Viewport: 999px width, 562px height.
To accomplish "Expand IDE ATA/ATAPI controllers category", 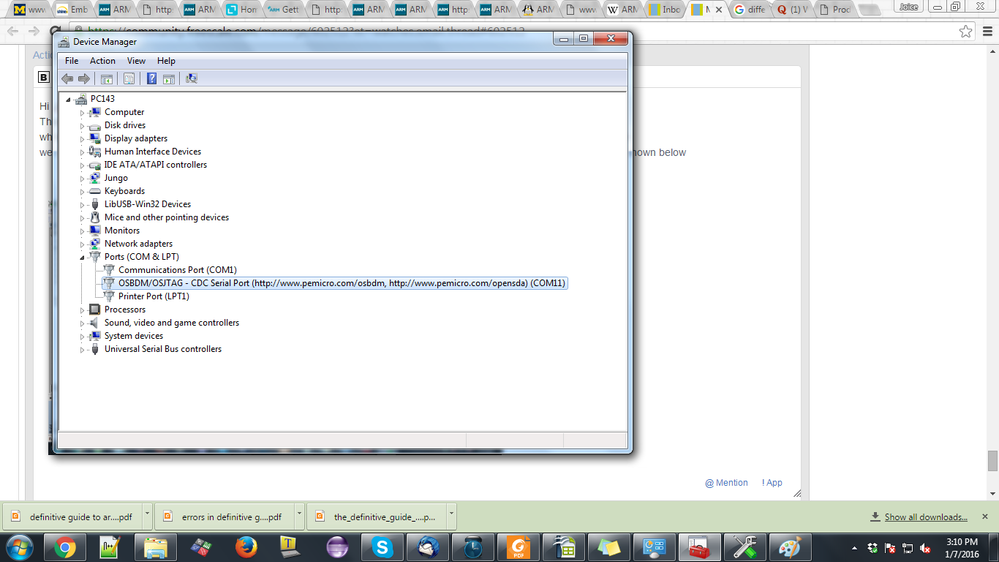I will click(x=82, y=166).
